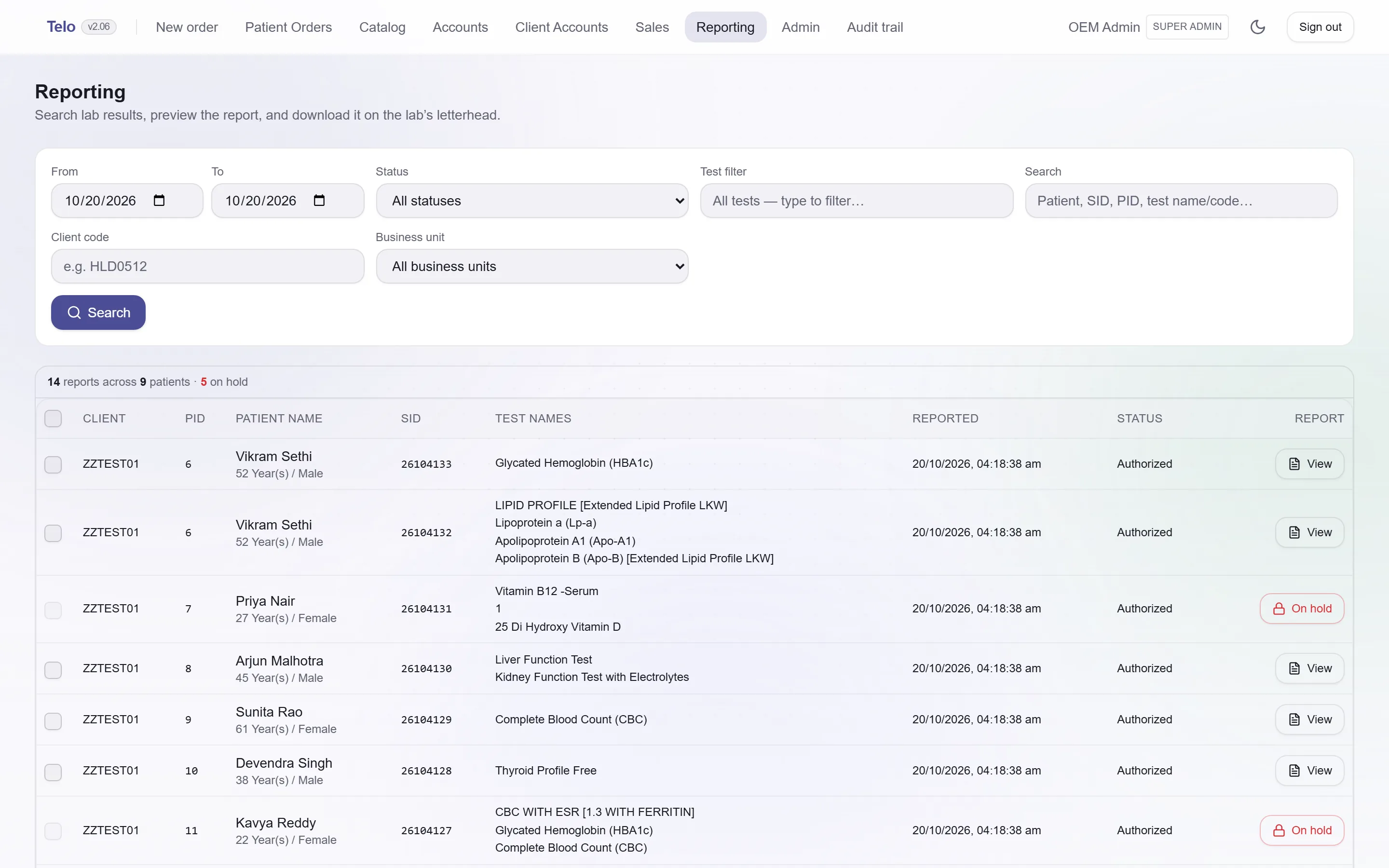Click document icon in View for SID 26104133
This screenshot has height=868, width=1389.
tap(1294, 464)
